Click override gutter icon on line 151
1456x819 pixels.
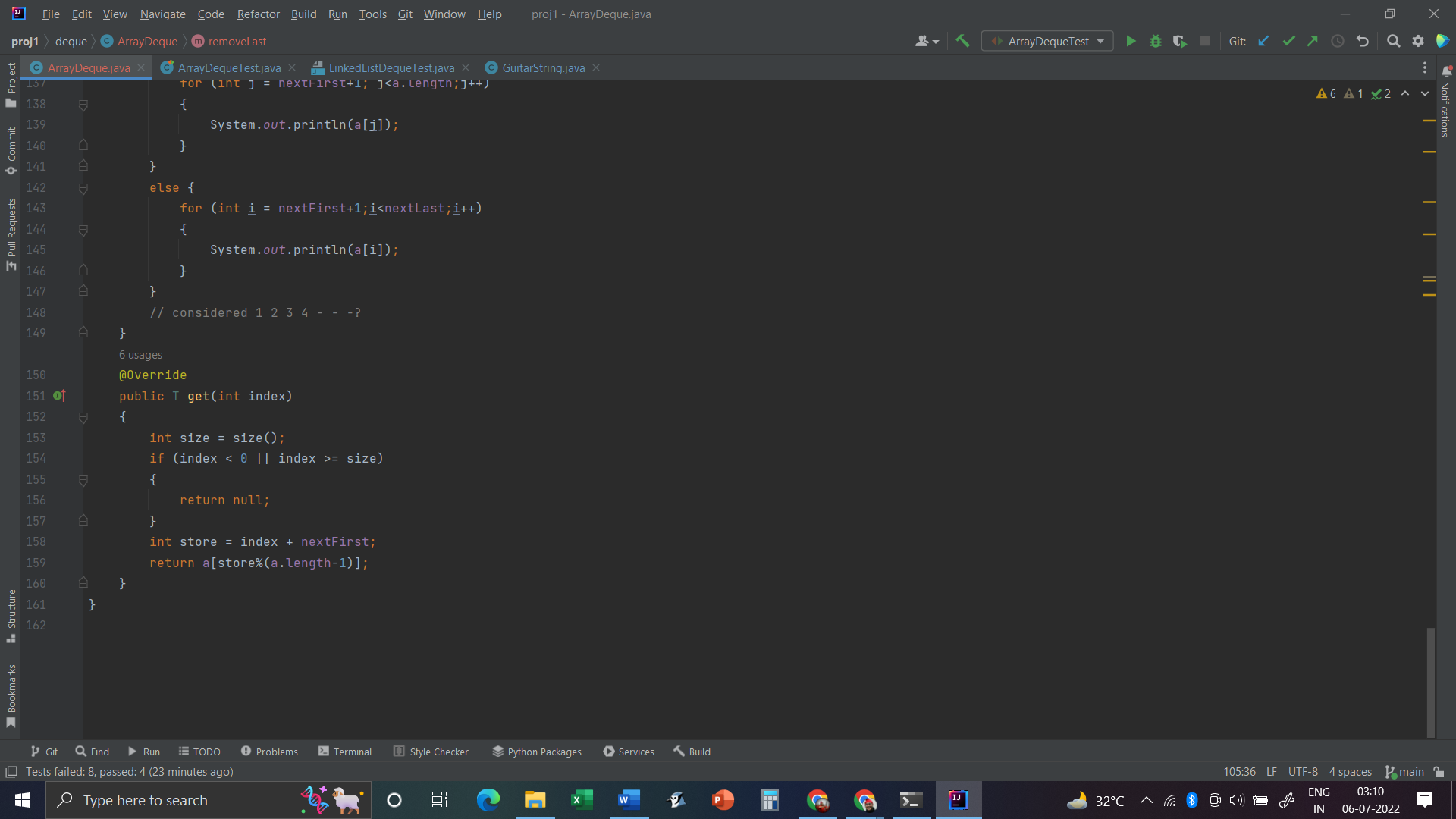pyautogui.click(x=59, y=396)
